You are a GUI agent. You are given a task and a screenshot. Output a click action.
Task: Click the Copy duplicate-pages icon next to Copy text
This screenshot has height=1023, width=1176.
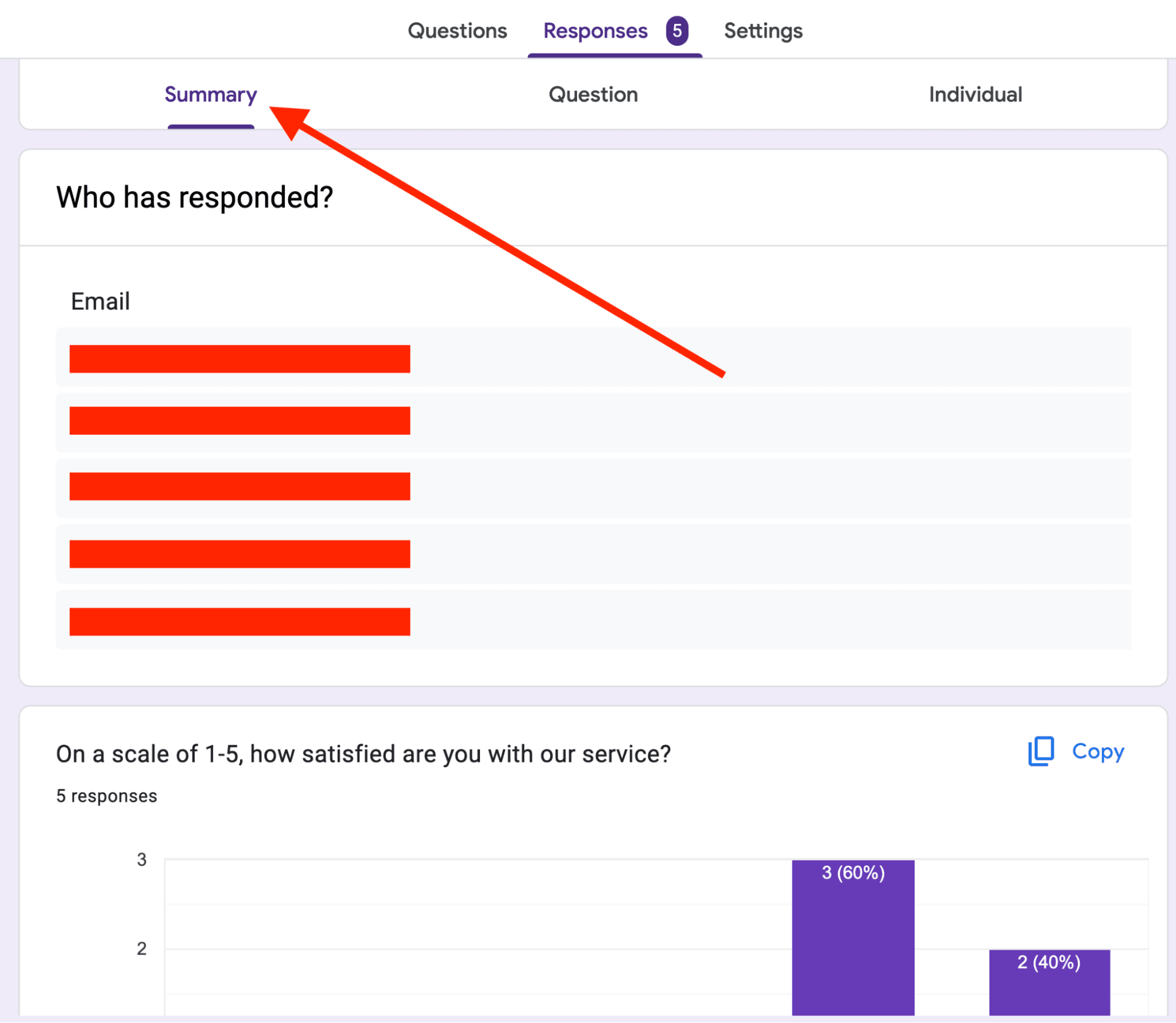coord(1040,751)
